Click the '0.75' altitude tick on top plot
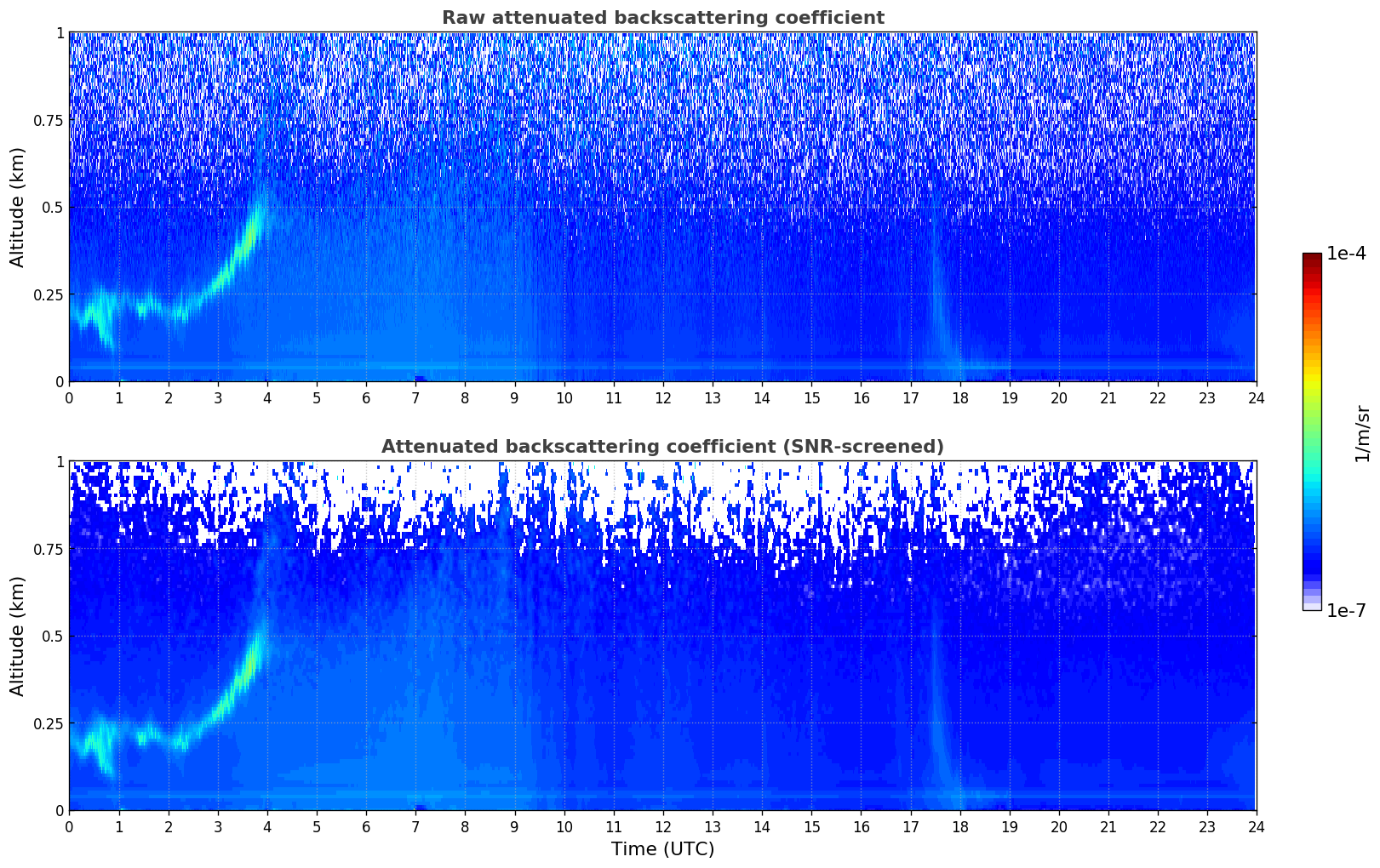 tap(49, 121)
